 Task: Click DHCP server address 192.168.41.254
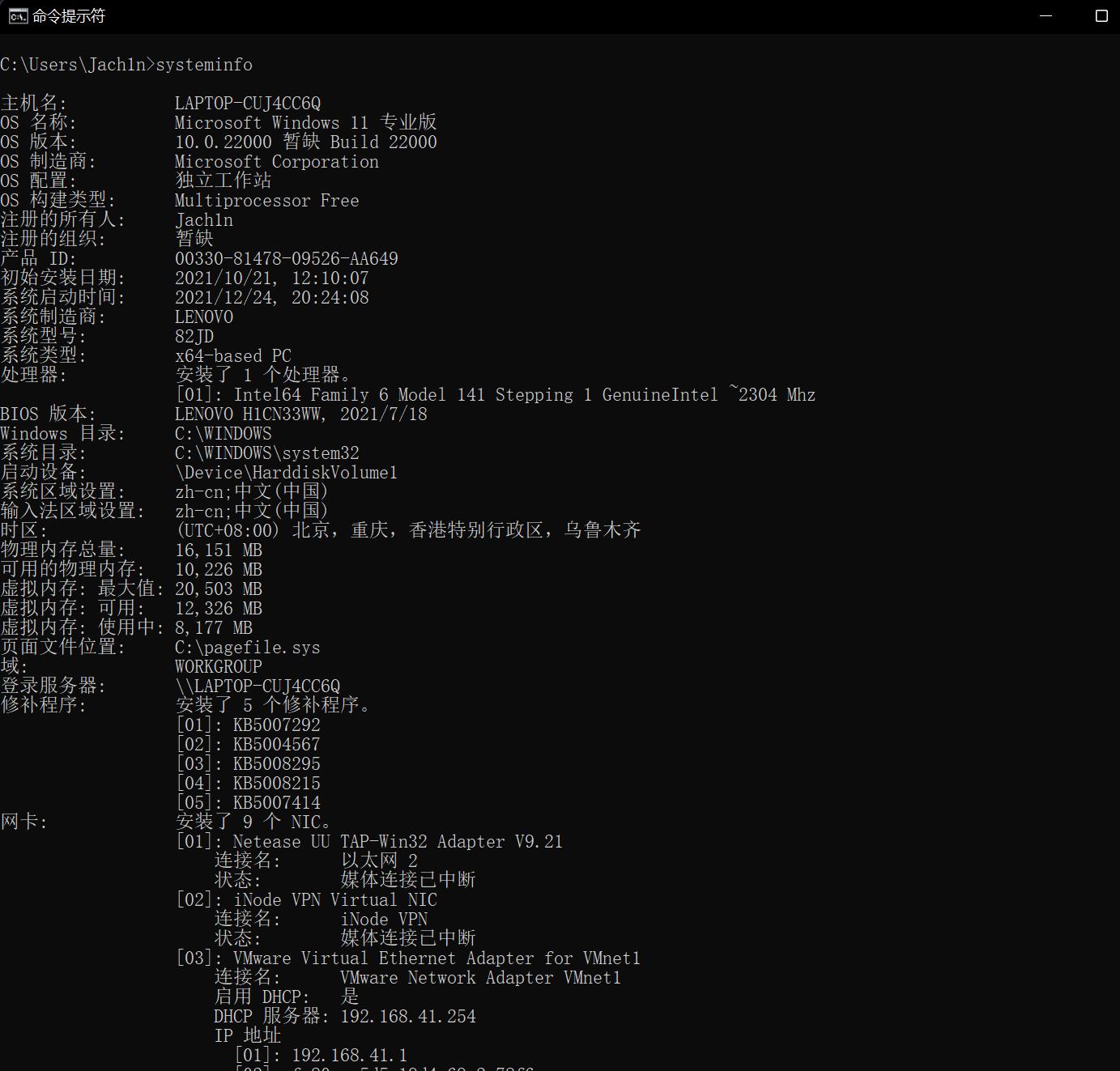(408, 1017)
